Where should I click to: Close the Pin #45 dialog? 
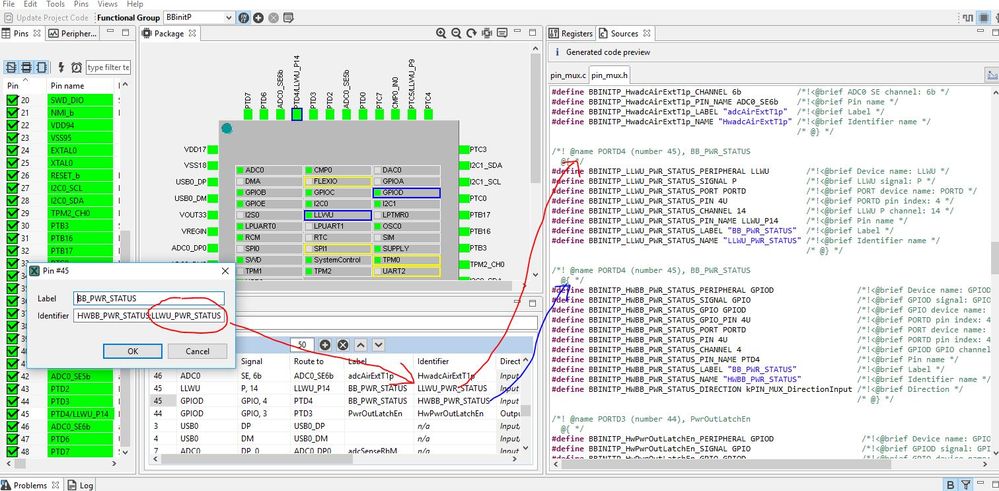point(224,271)
